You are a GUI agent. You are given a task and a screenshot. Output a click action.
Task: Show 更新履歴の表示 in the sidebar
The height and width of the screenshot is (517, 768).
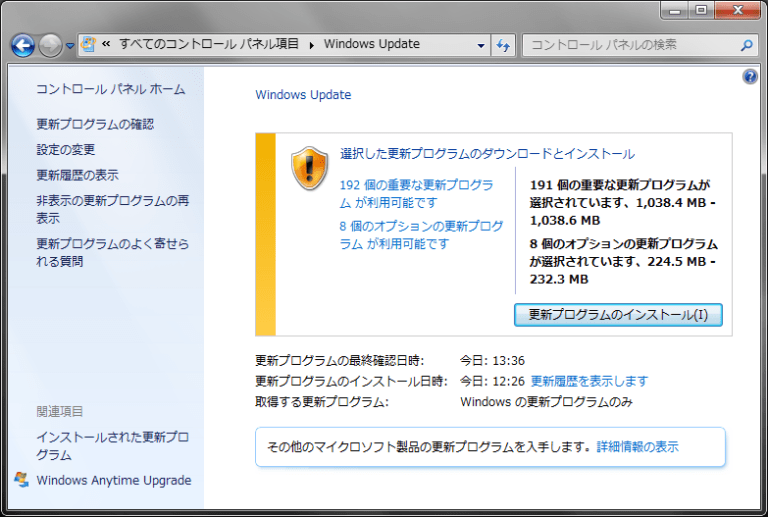77,175
